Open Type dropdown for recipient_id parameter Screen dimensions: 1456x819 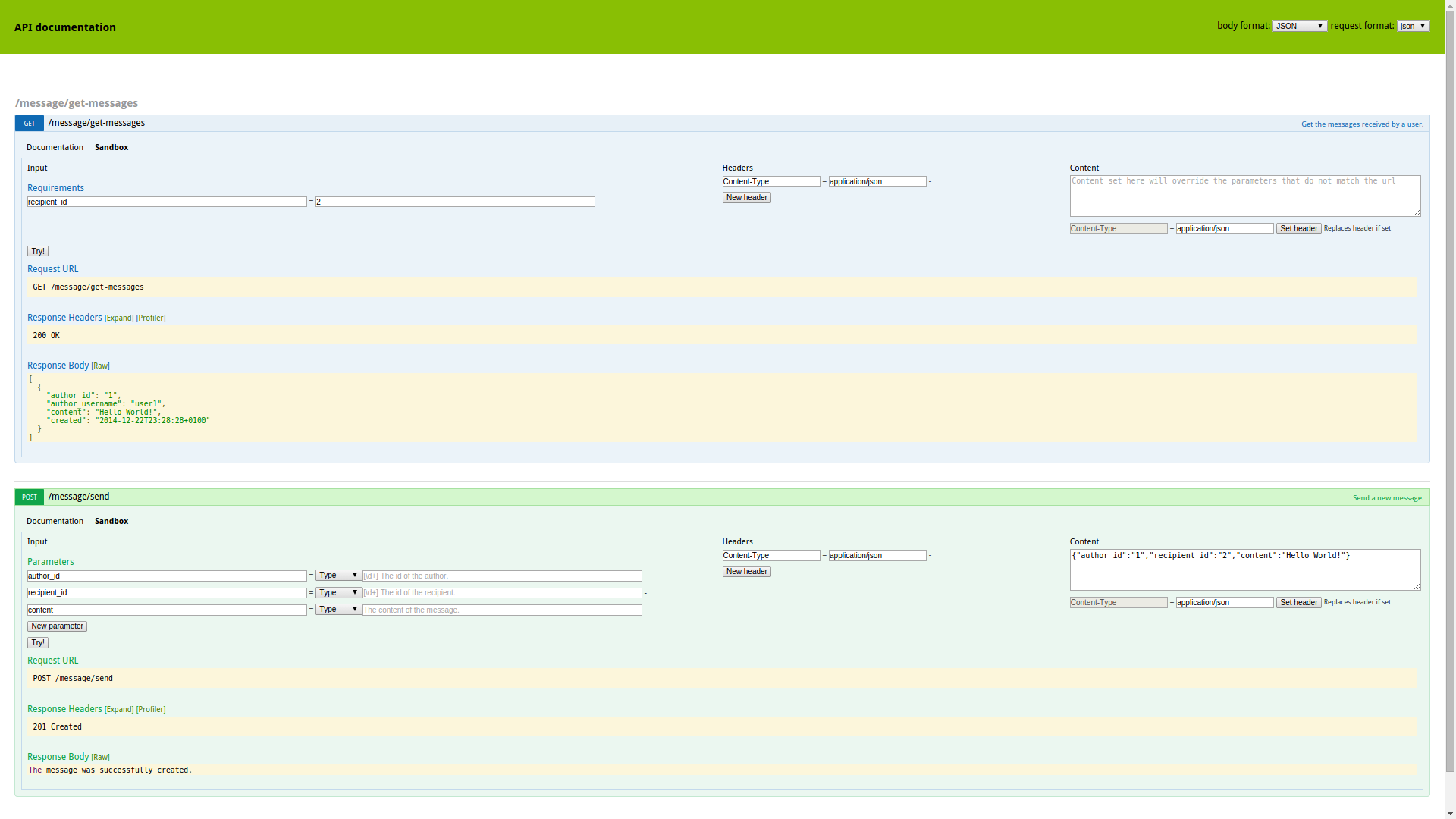(x=338, y=593)
